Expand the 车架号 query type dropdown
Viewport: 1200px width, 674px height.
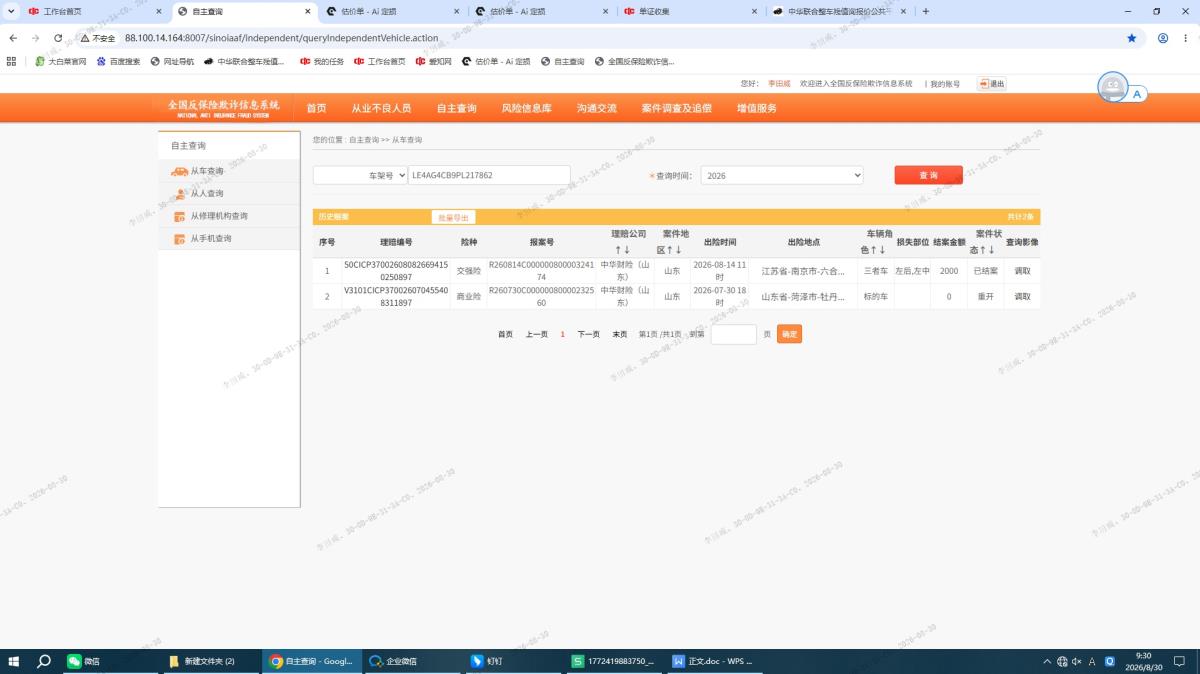tap(360, 175)
